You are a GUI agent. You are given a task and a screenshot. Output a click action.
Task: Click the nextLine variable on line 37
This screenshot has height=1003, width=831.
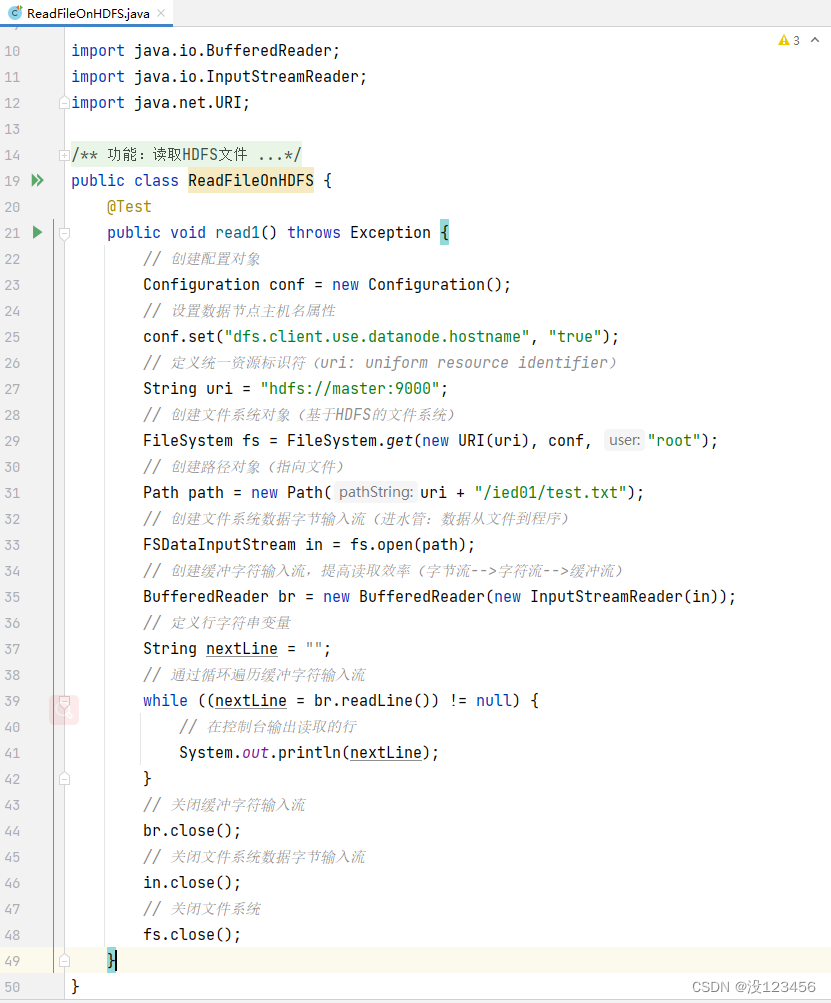[241, 648]
